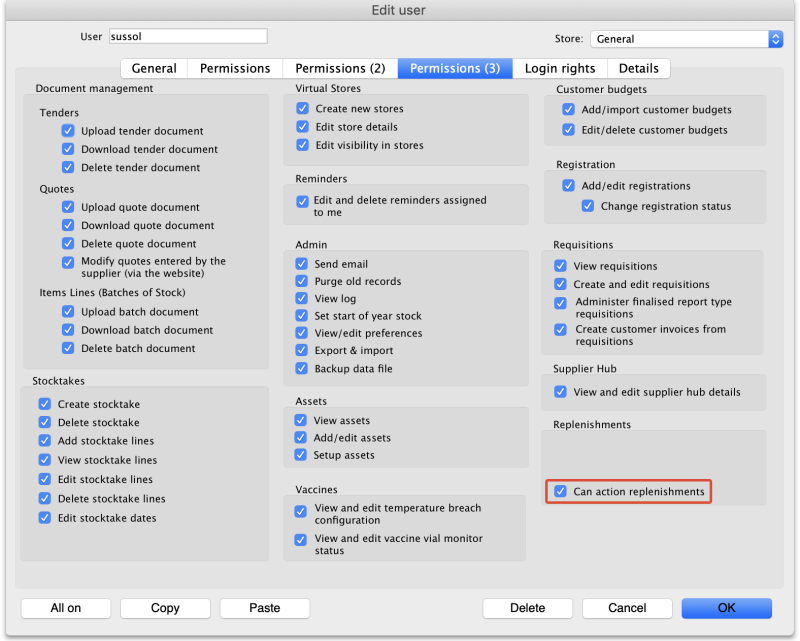Disable the View assets permission
Screen dimensions: 800x641
tap(302, 420)
